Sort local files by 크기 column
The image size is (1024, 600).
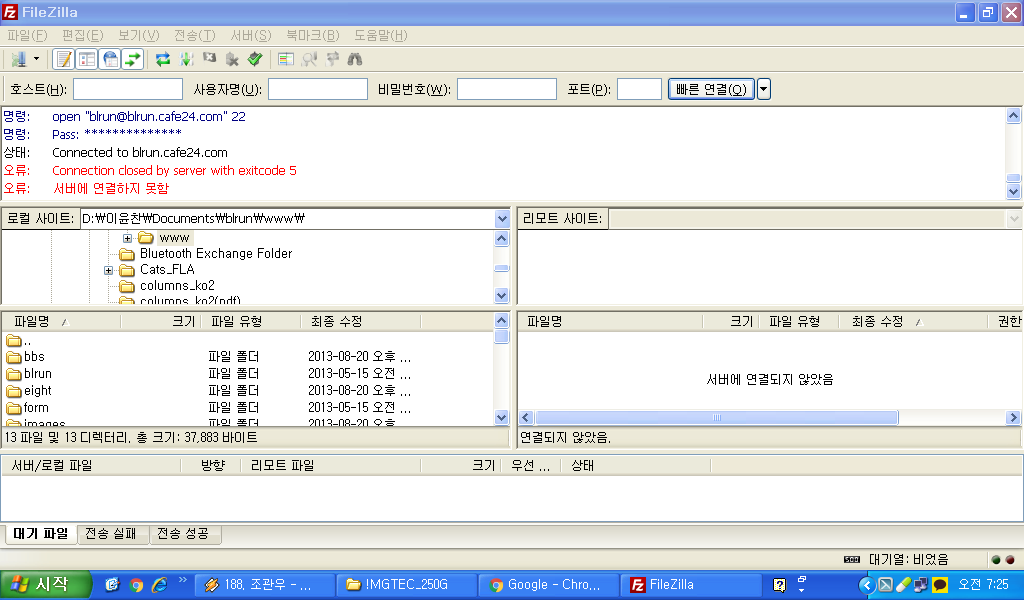point(161,321)
